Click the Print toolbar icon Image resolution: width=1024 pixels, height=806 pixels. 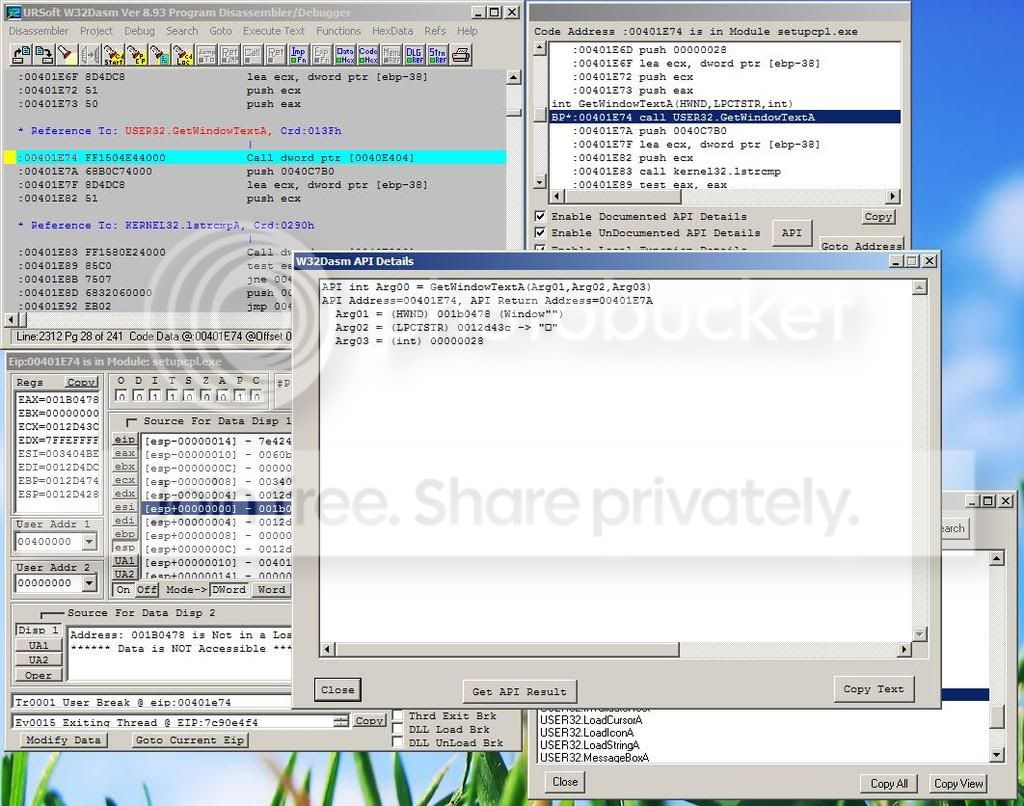(461, 55)
